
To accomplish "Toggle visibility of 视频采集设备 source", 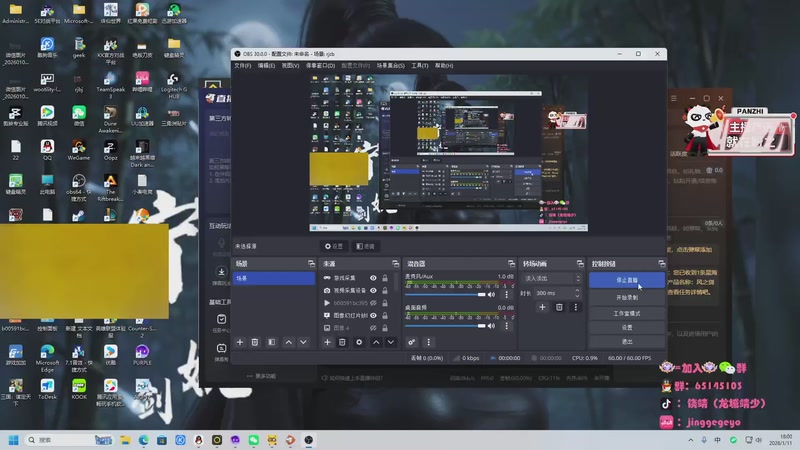I will pos(373,290).
